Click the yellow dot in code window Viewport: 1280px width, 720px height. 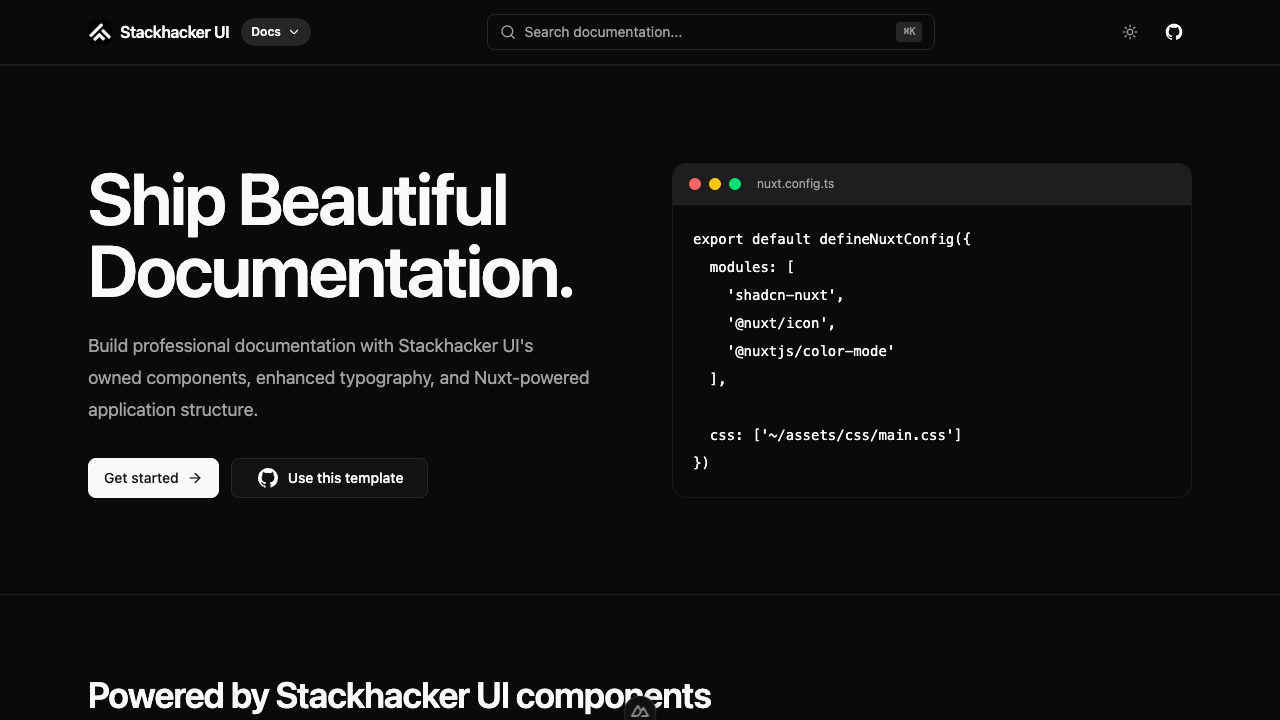(715, 184)
